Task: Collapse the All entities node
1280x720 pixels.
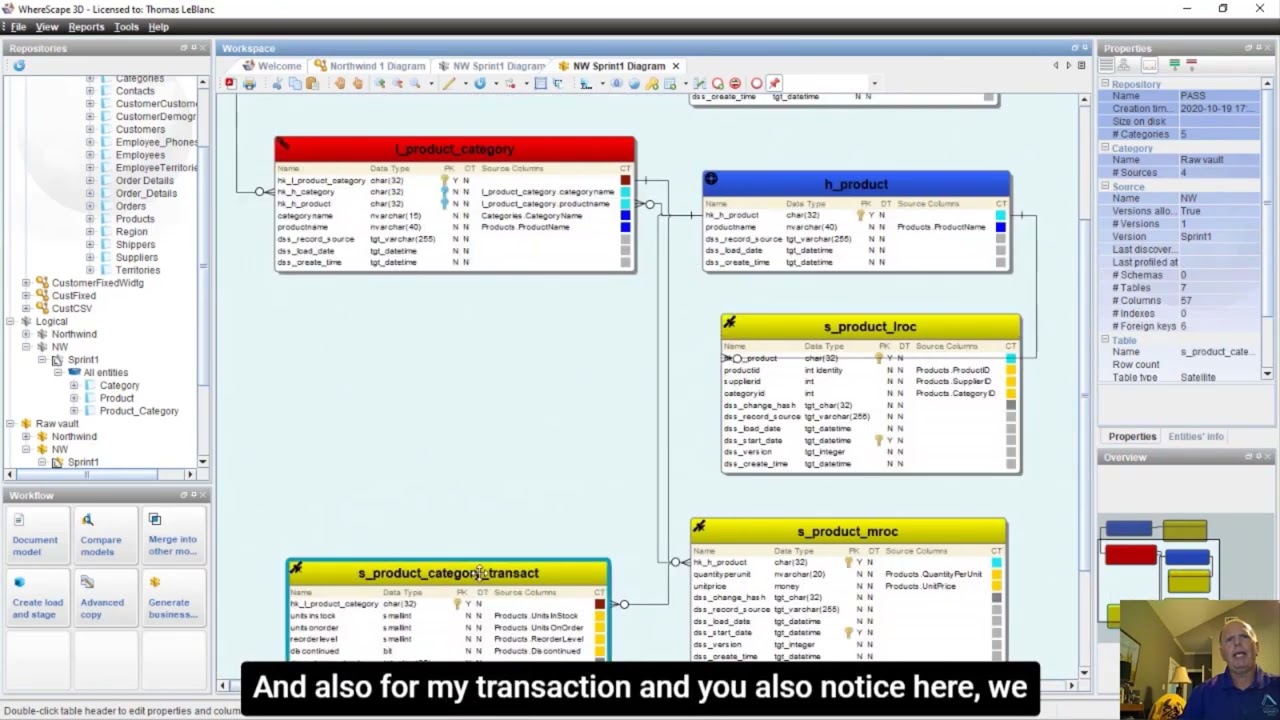Action: tap(58, 373)
